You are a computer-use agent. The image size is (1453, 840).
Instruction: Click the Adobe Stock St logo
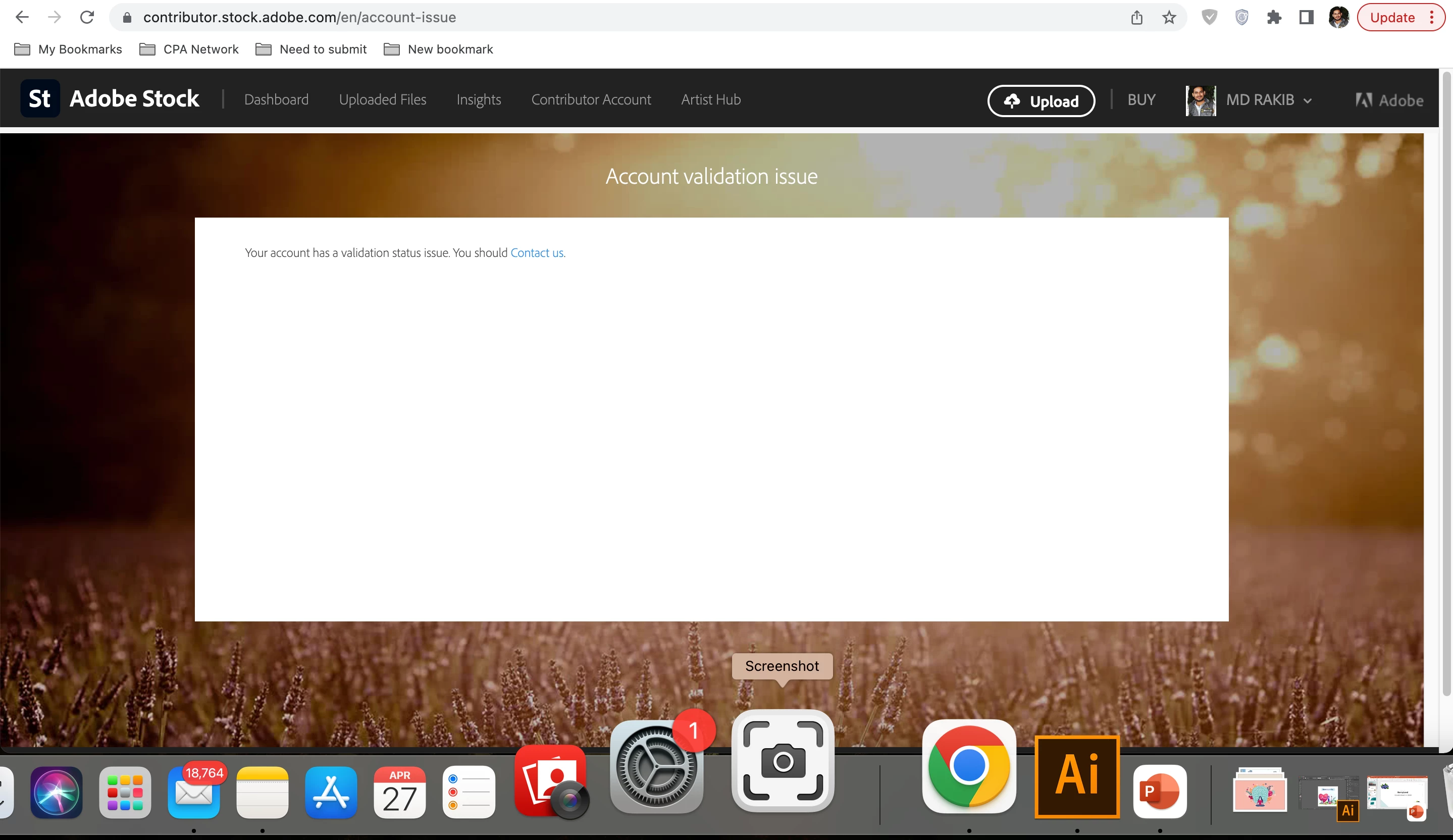click(x=40, y=98)
